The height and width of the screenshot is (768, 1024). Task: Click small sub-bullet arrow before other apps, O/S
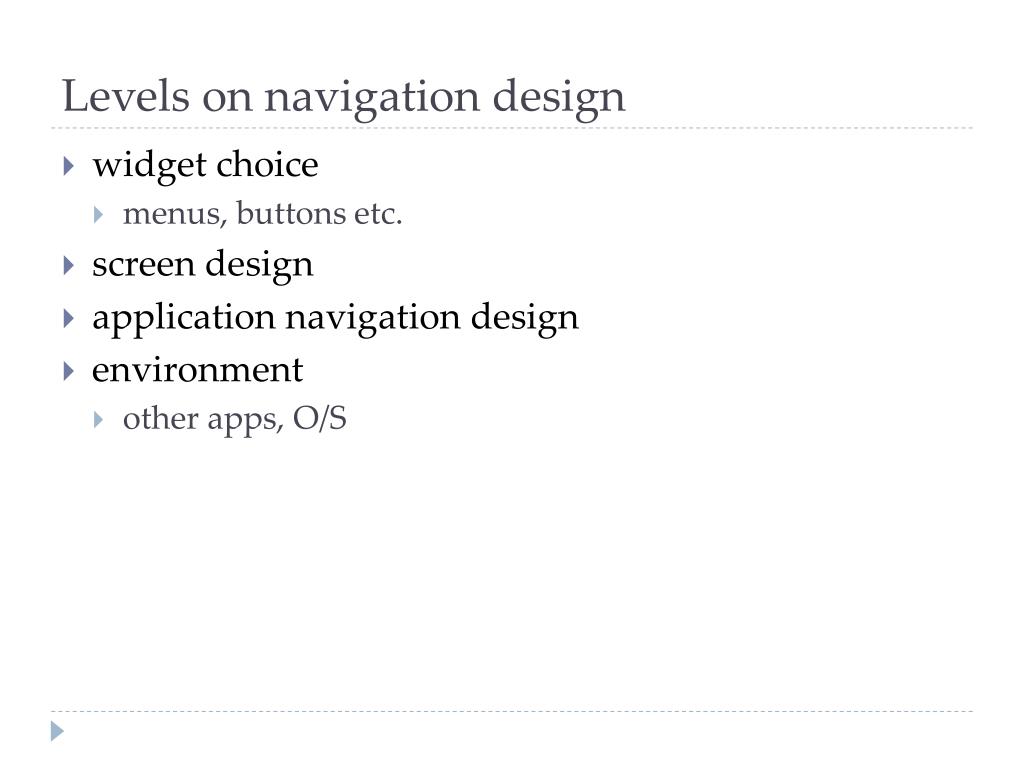[99, 419]
